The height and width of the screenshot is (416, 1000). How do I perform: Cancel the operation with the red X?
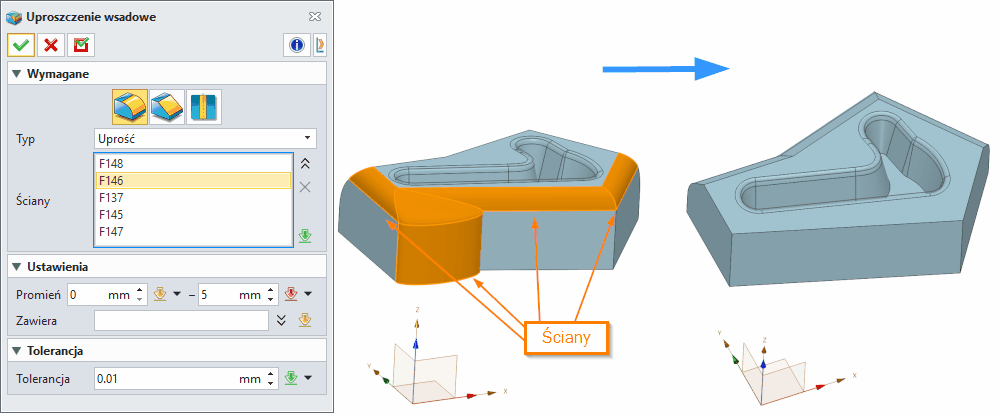click(x=50, y=45)
